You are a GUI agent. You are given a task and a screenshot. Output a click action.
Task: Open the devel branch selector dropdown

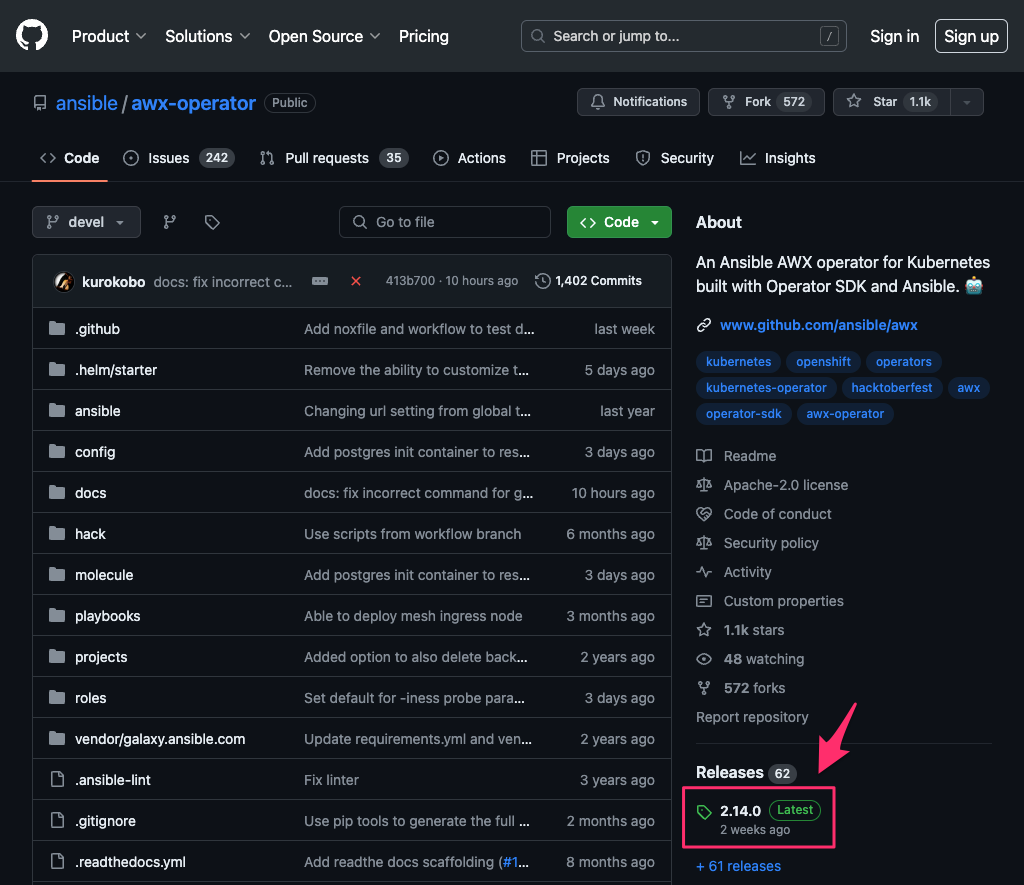(x=86, y=222)
